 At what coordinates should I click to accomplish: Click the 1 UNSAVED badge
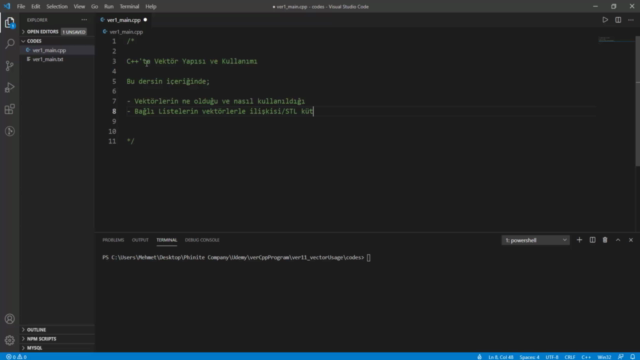(74, 32)
